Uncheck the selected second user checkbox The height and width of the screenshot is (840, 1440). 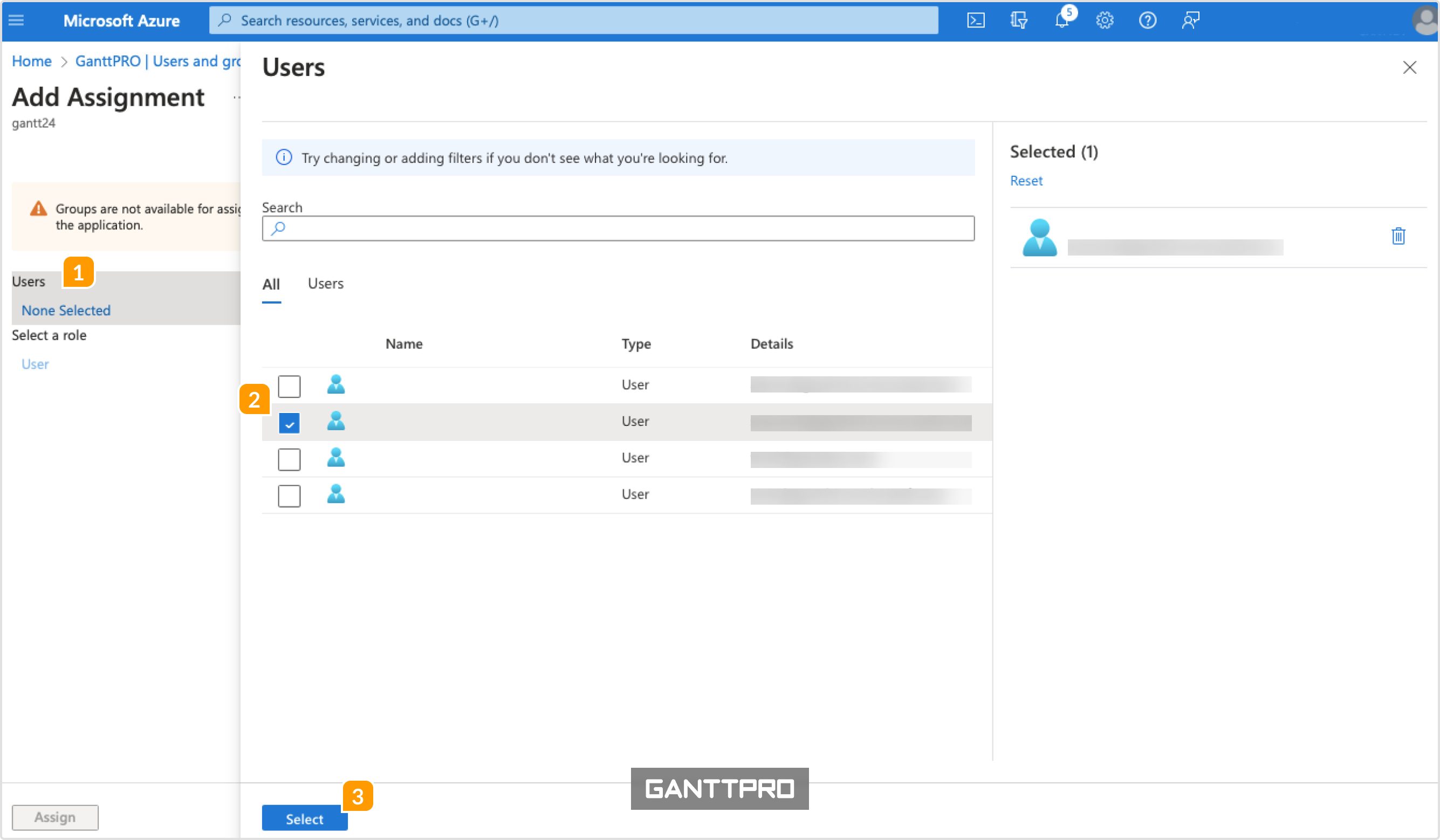coord(289,423)
